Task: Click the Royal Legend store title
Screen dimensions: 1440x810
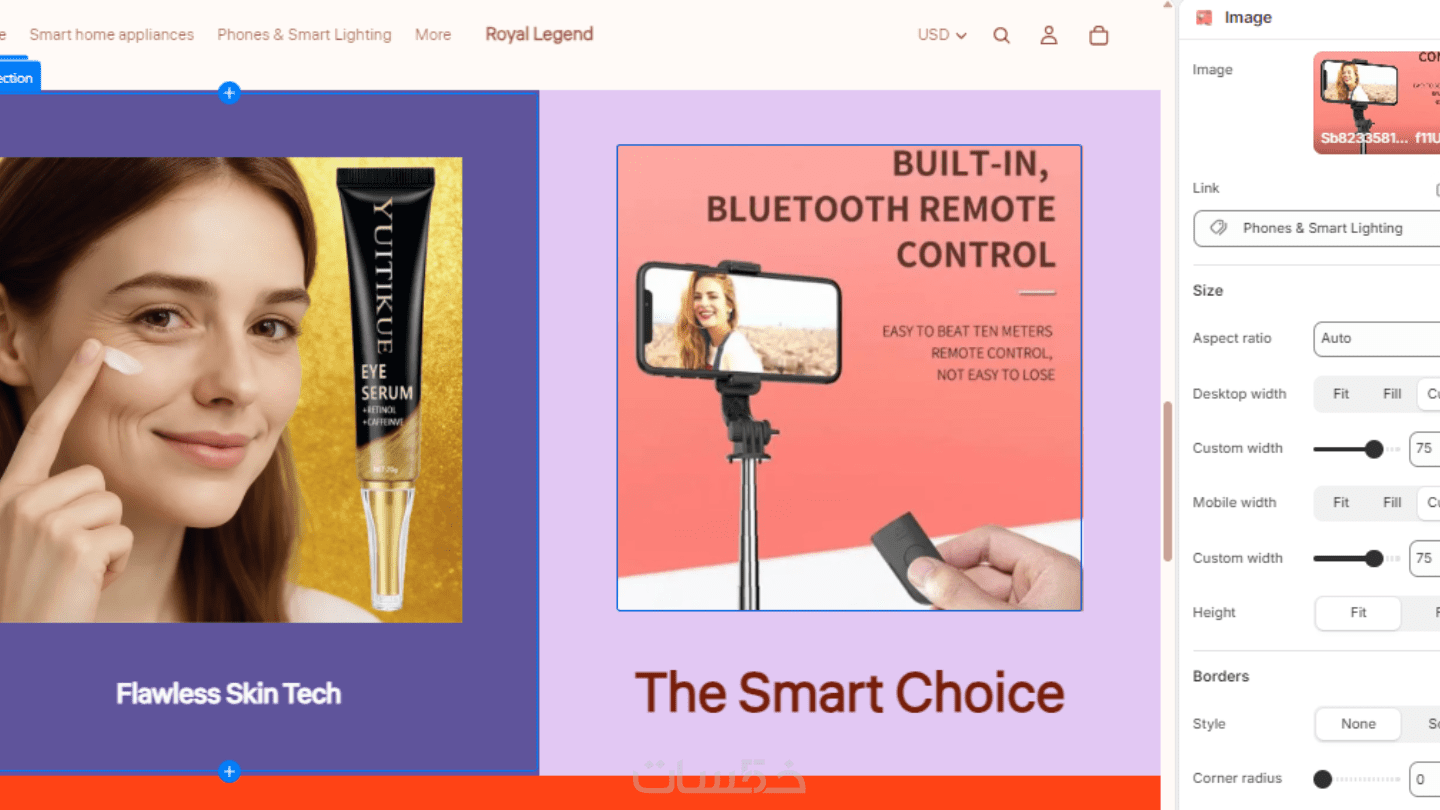Action: coord(539,35)
